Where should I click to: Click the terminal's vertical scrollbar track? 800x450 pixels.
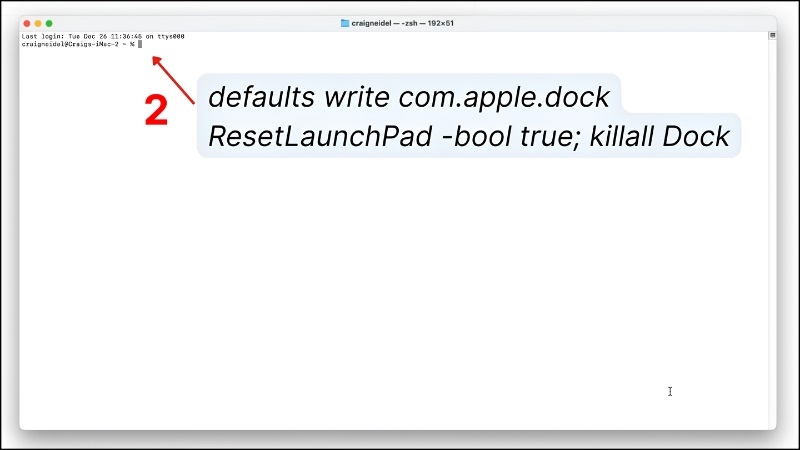(x=772, y=235)
